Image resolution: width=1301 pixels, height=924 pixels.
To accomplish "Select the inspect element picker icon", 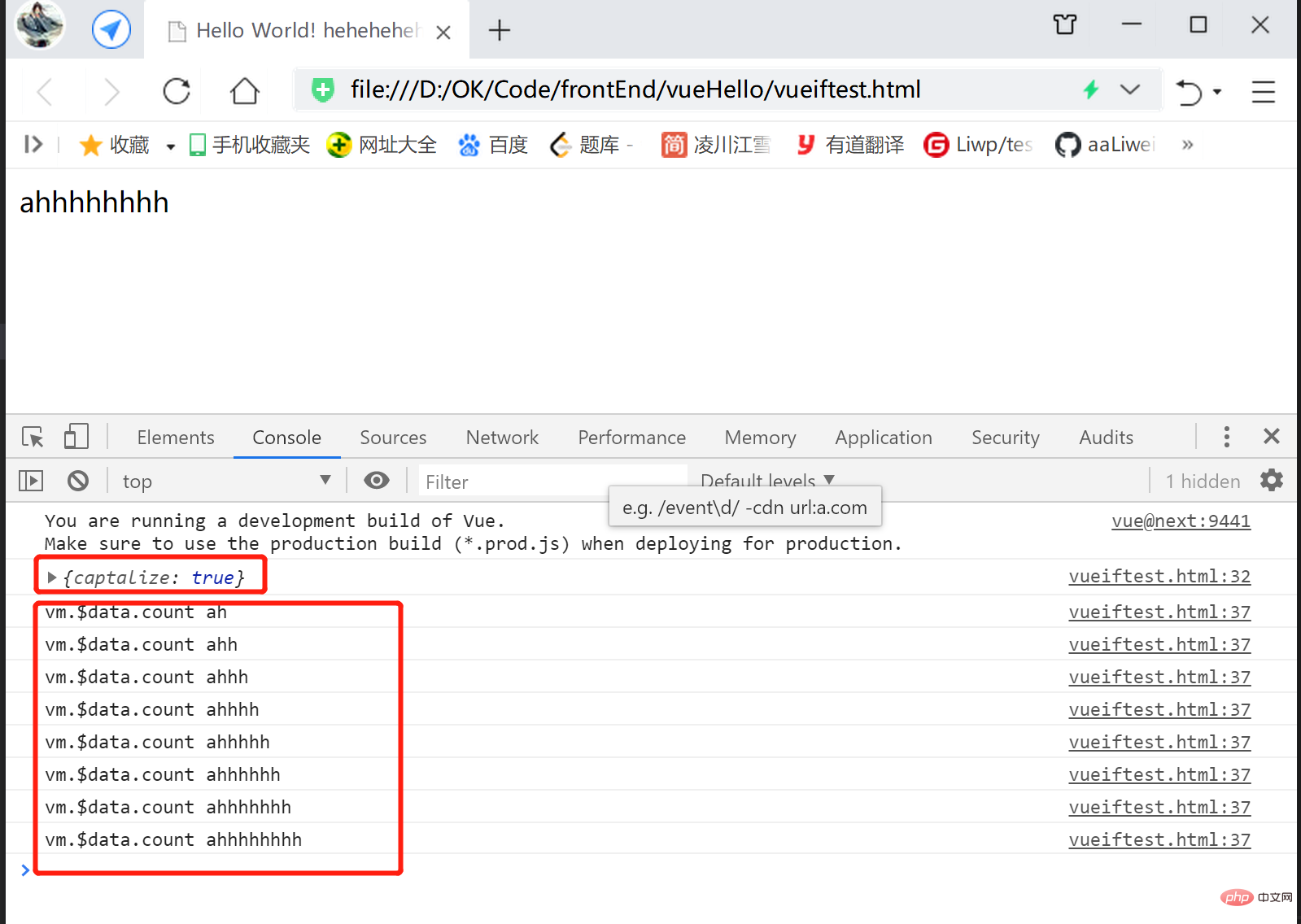I will coord(33,438).
